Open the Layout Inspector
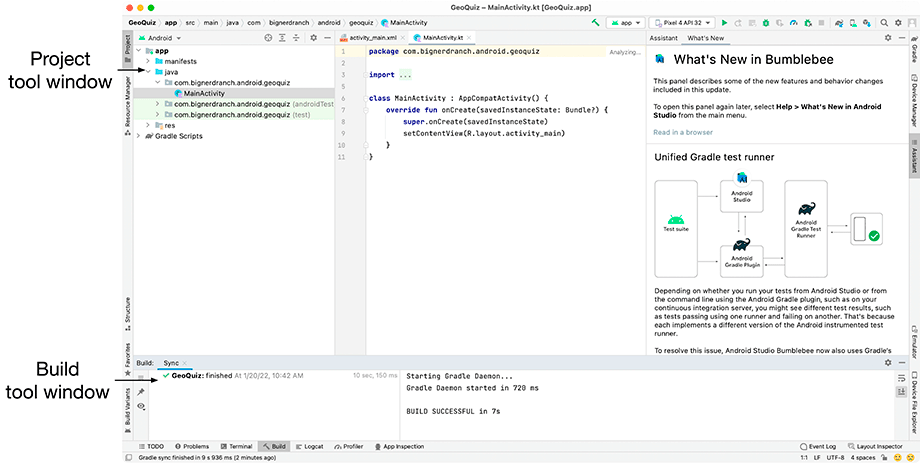 coord(875,447)
